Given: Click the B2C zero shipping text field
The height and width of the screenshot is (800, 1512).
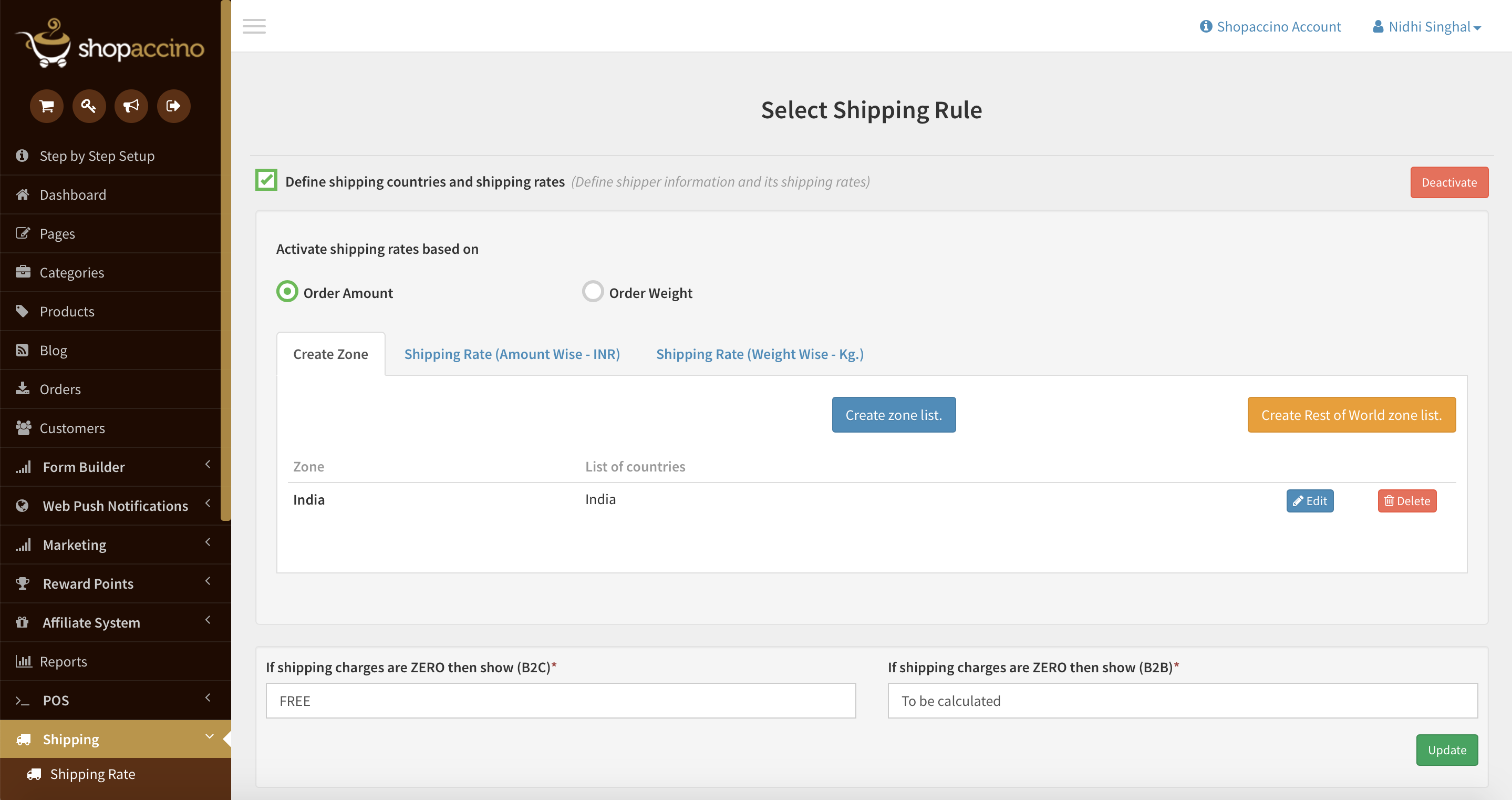Looking at the screenshot, I should (561, 701).
